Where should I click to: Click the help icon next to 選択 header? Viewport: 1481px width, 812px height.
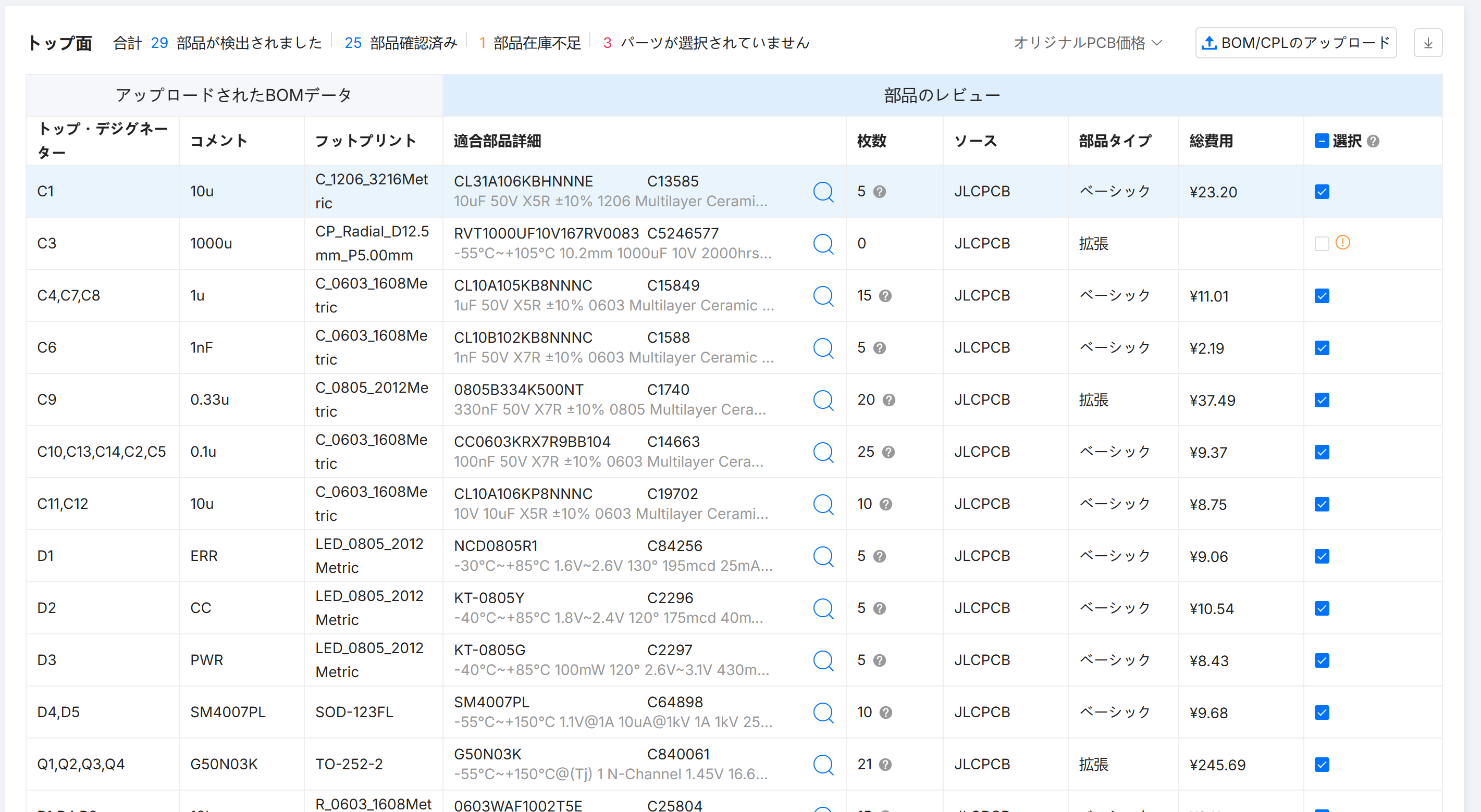click(x=1373, y=141)
